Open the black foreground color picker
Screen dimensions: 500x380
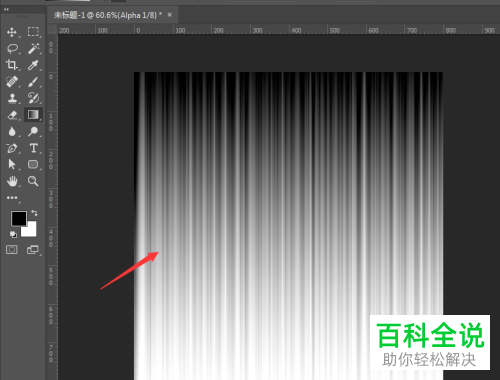point(19,218)
